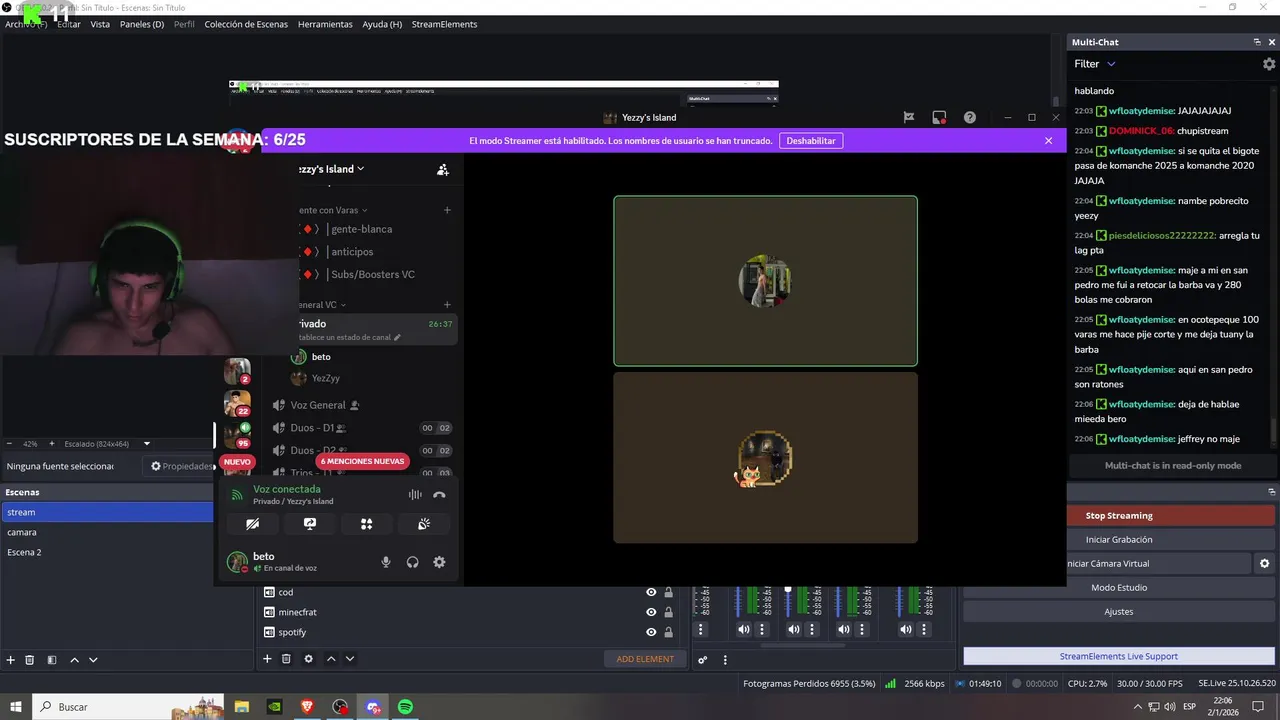Move source down arrow

(x=349, y=658)
